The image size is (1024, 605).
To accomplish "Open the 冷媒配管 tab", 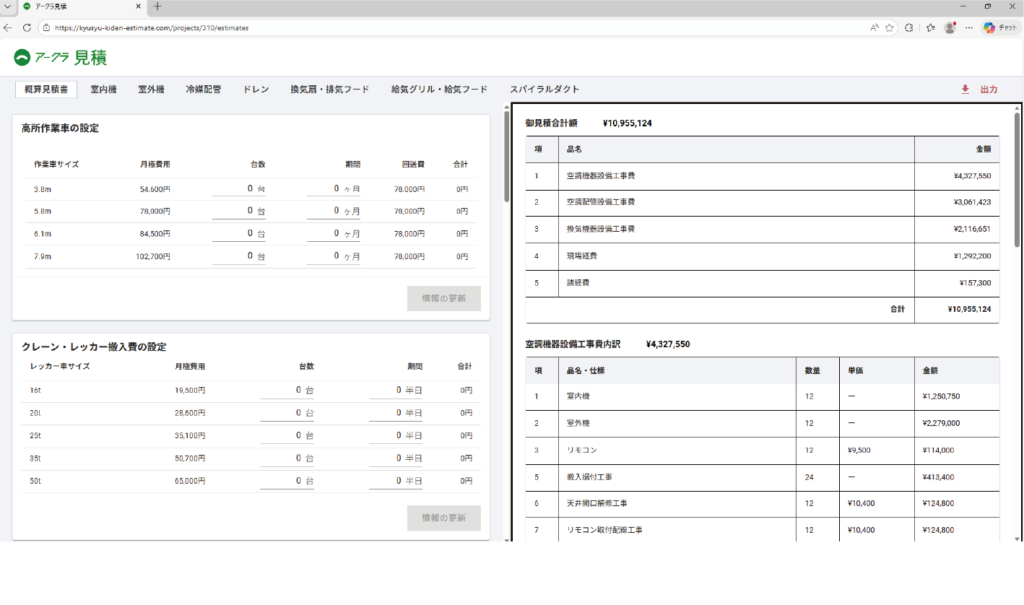I will (x=203, y=89).
